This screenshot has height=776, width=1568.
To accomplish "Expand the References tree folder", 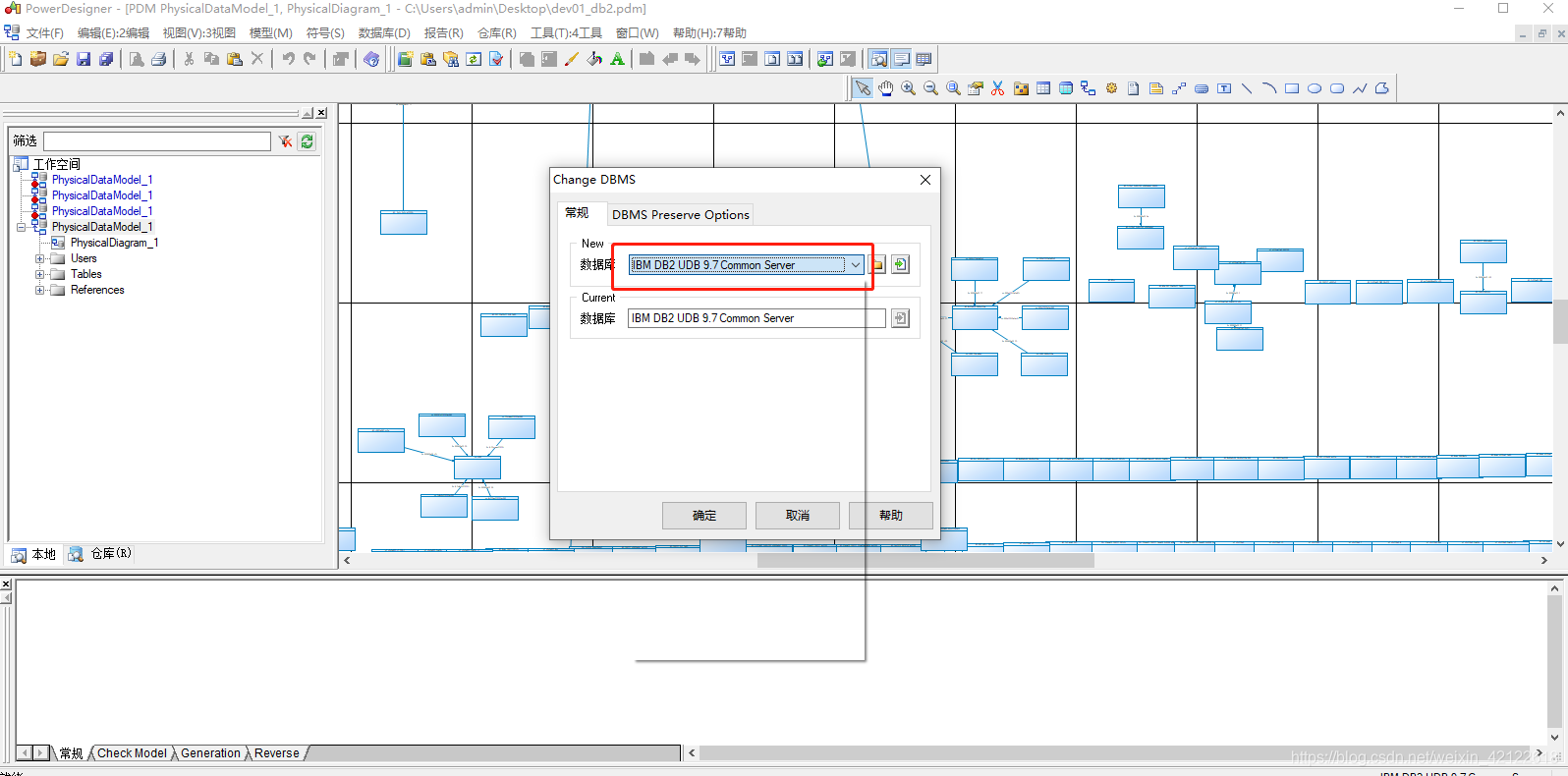I will (40, 291).
